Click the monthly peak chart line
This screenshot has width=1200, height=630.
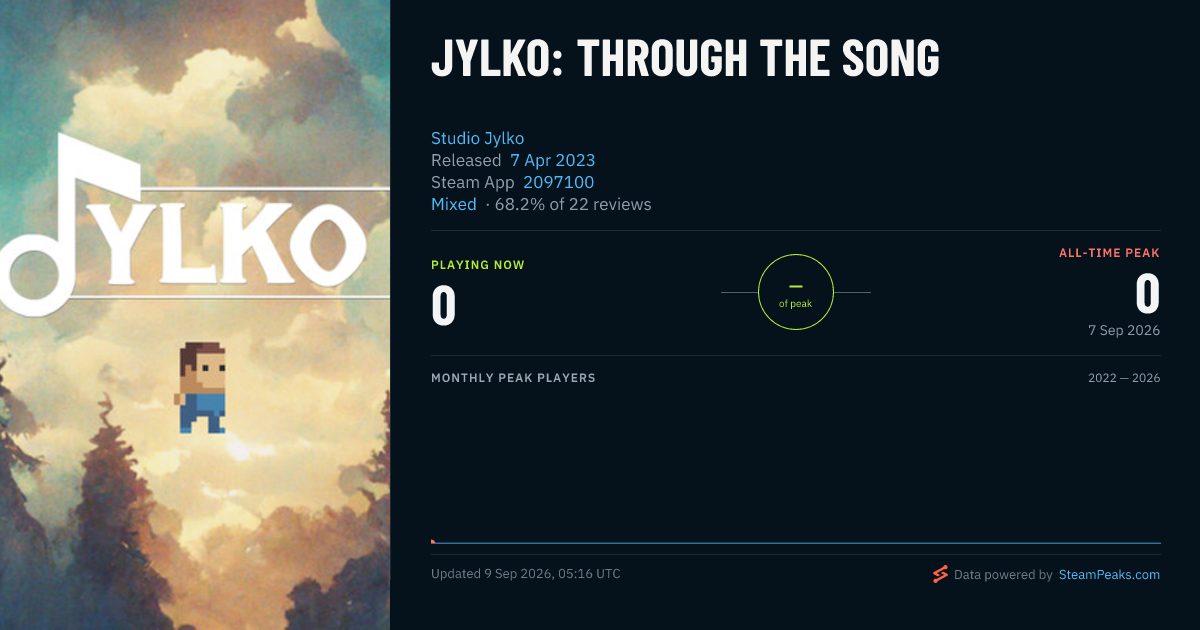point(796,543)
